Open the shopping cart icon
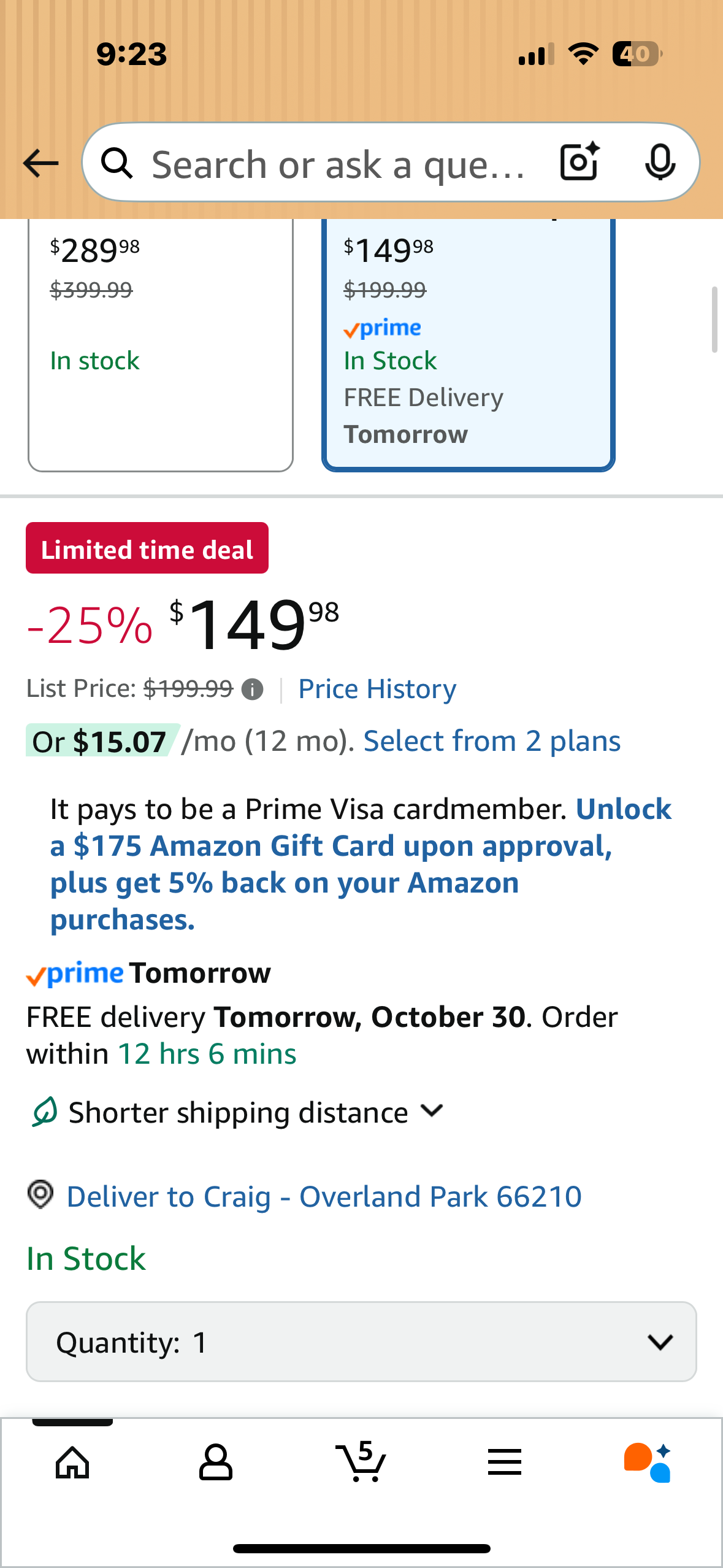Viewport: 723px width, 1568px height. (x=361, y=1462)
